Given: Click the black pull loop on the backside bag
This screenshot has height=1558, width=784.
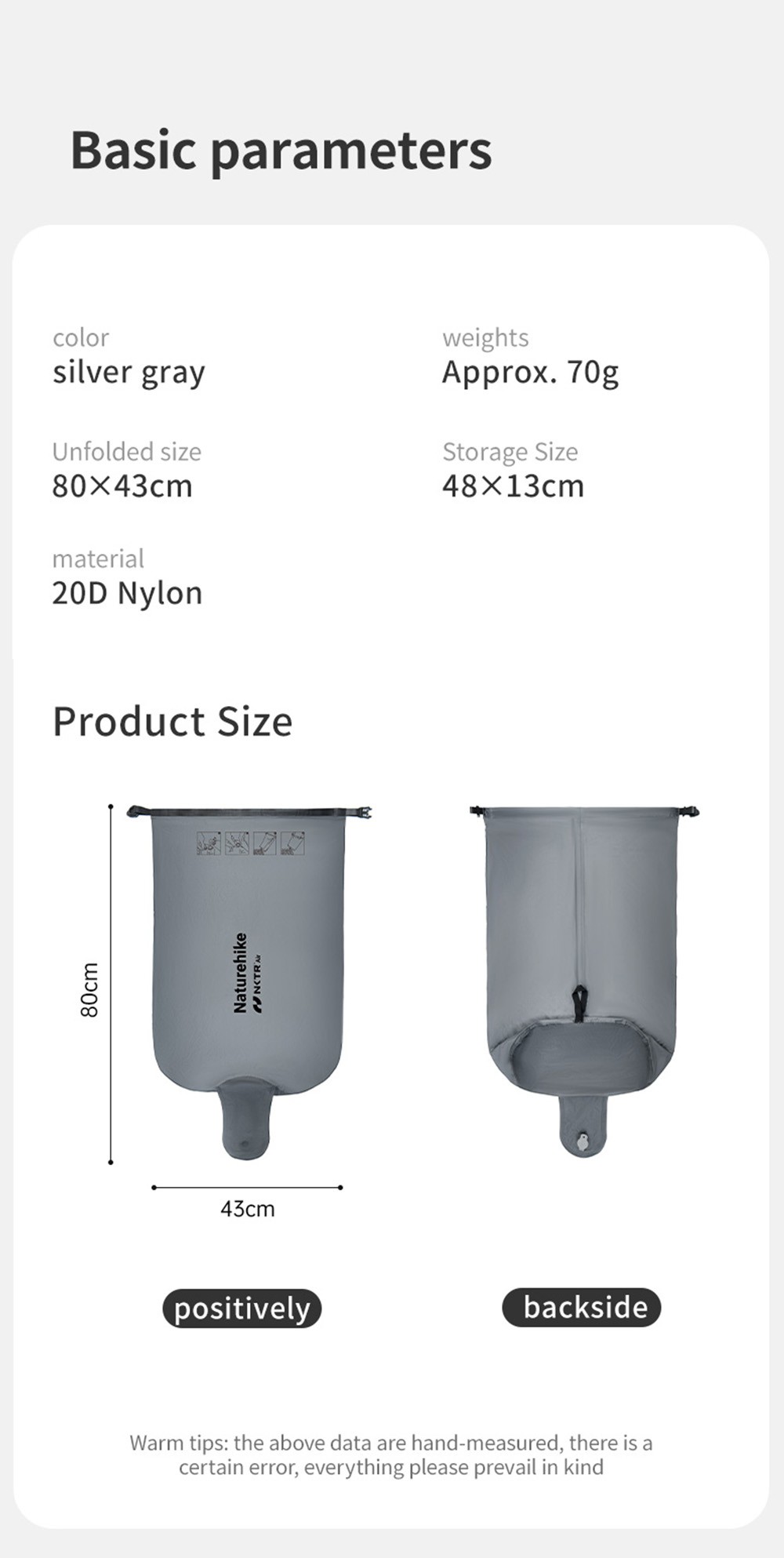Looking at the screenshot, I should (x=579, y=1003).
